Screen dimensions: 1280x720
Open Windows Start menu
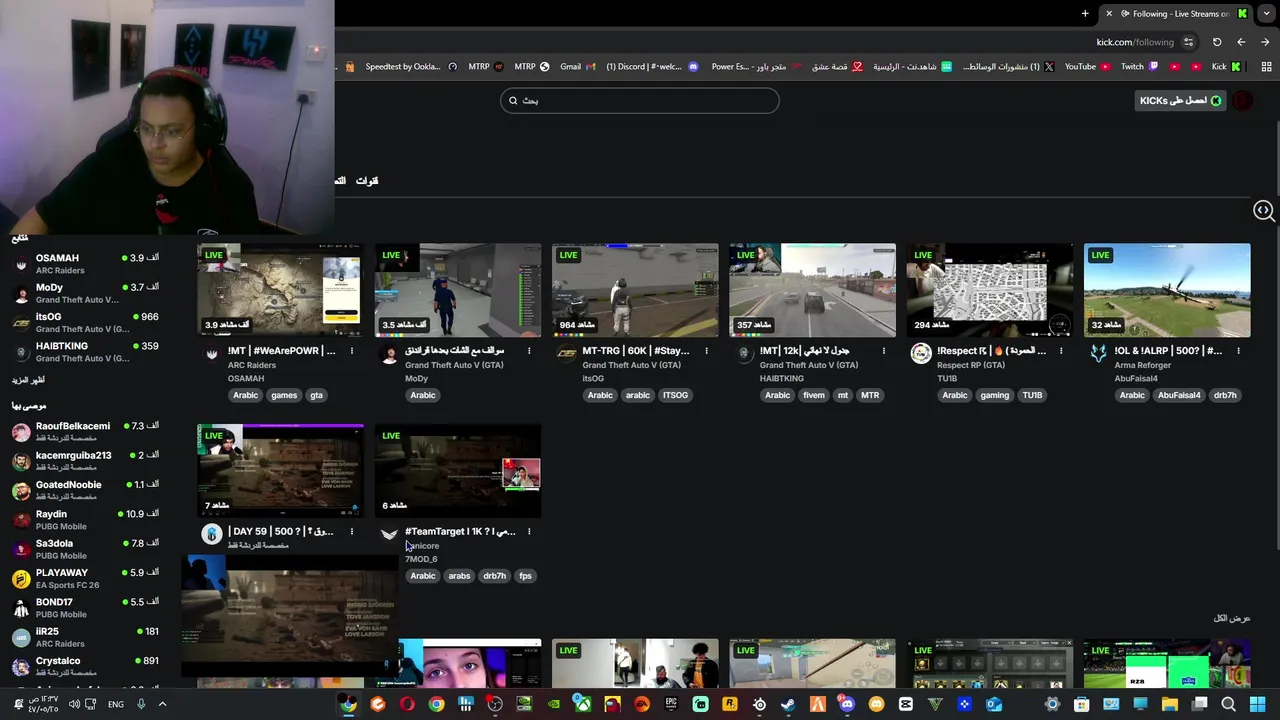pyautogui.click(x=1257, y=704)
